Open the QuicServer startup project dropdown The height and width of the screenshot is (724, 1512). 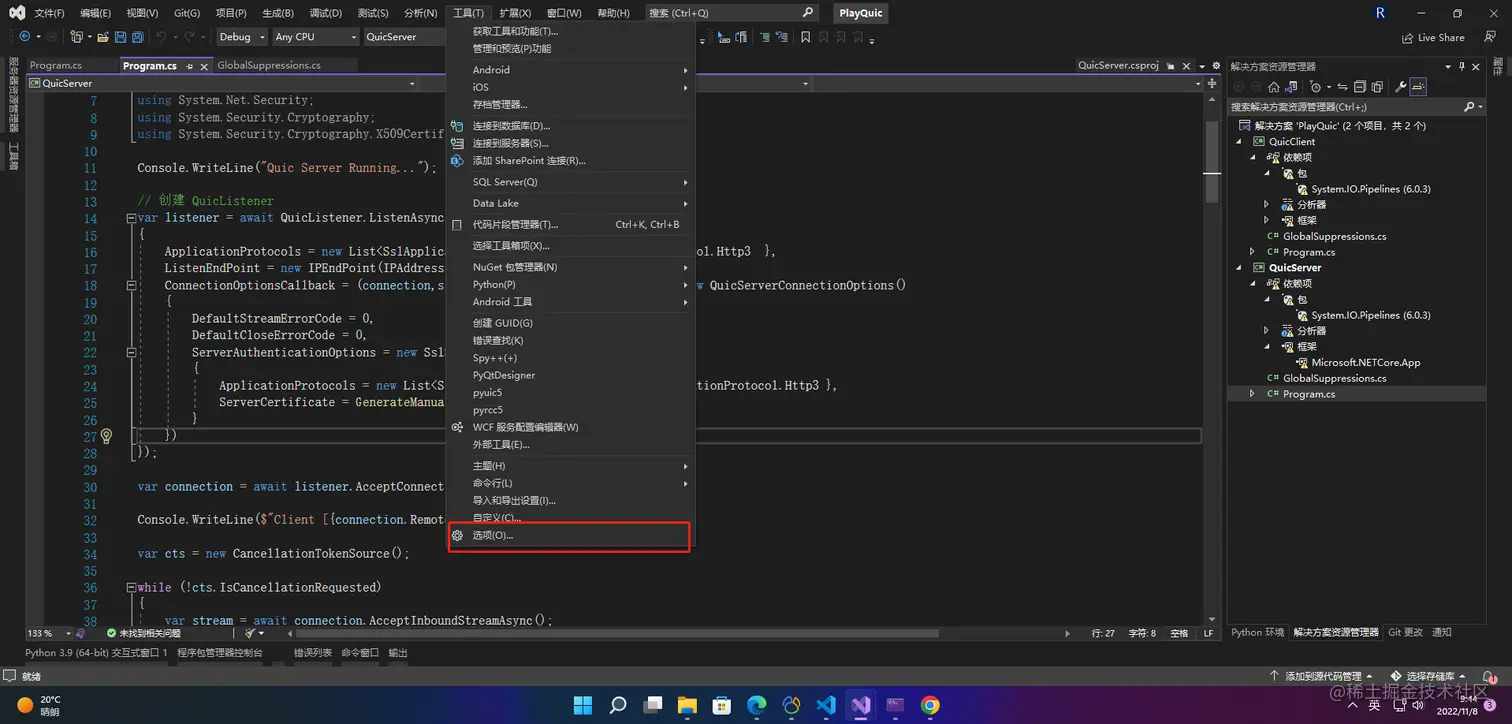(404, 37)
